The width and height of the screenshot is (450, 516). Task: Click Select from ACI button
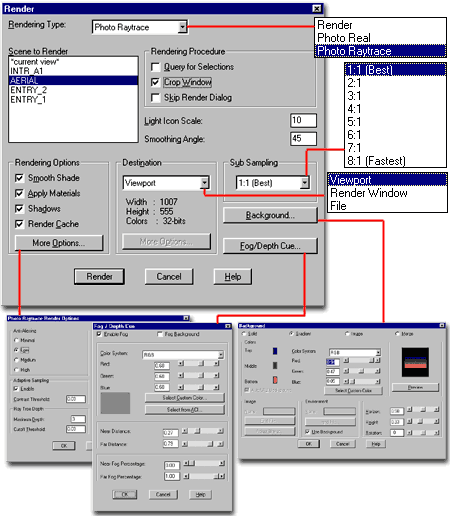(x=185, y=410)
